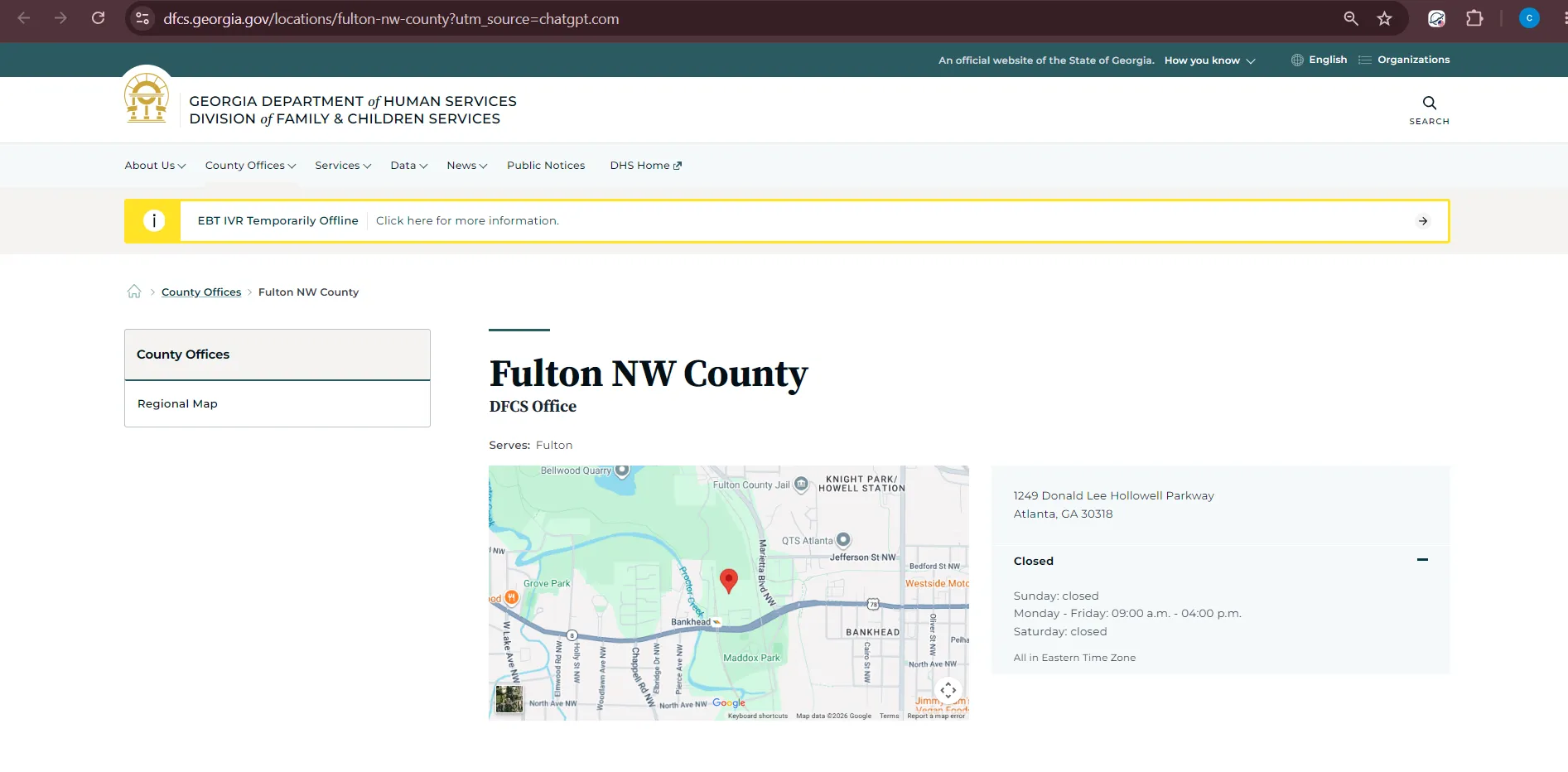Open Click here for more information link
This screenshot has width=1568, height=772.
coord(467,220)
